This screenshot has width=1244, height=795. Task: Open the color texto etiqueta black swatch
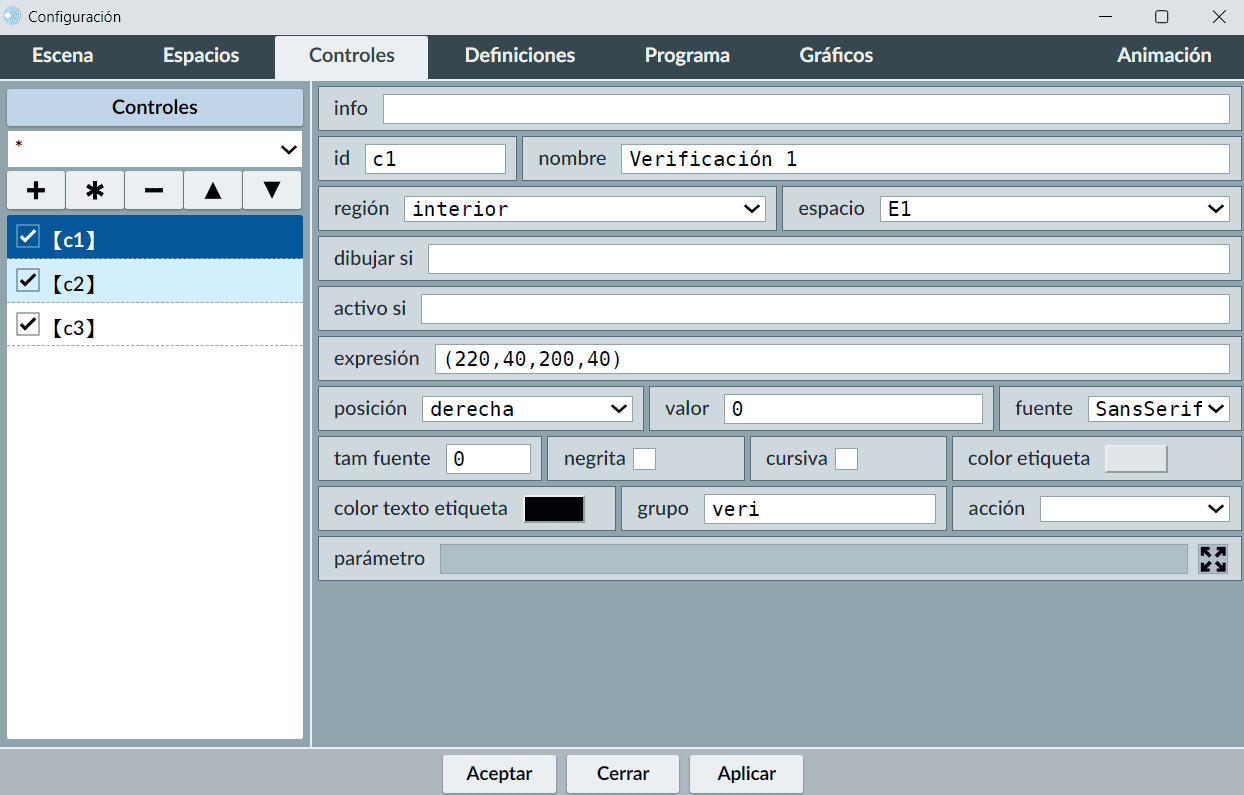pyautogui.click(x=554, y=509)
